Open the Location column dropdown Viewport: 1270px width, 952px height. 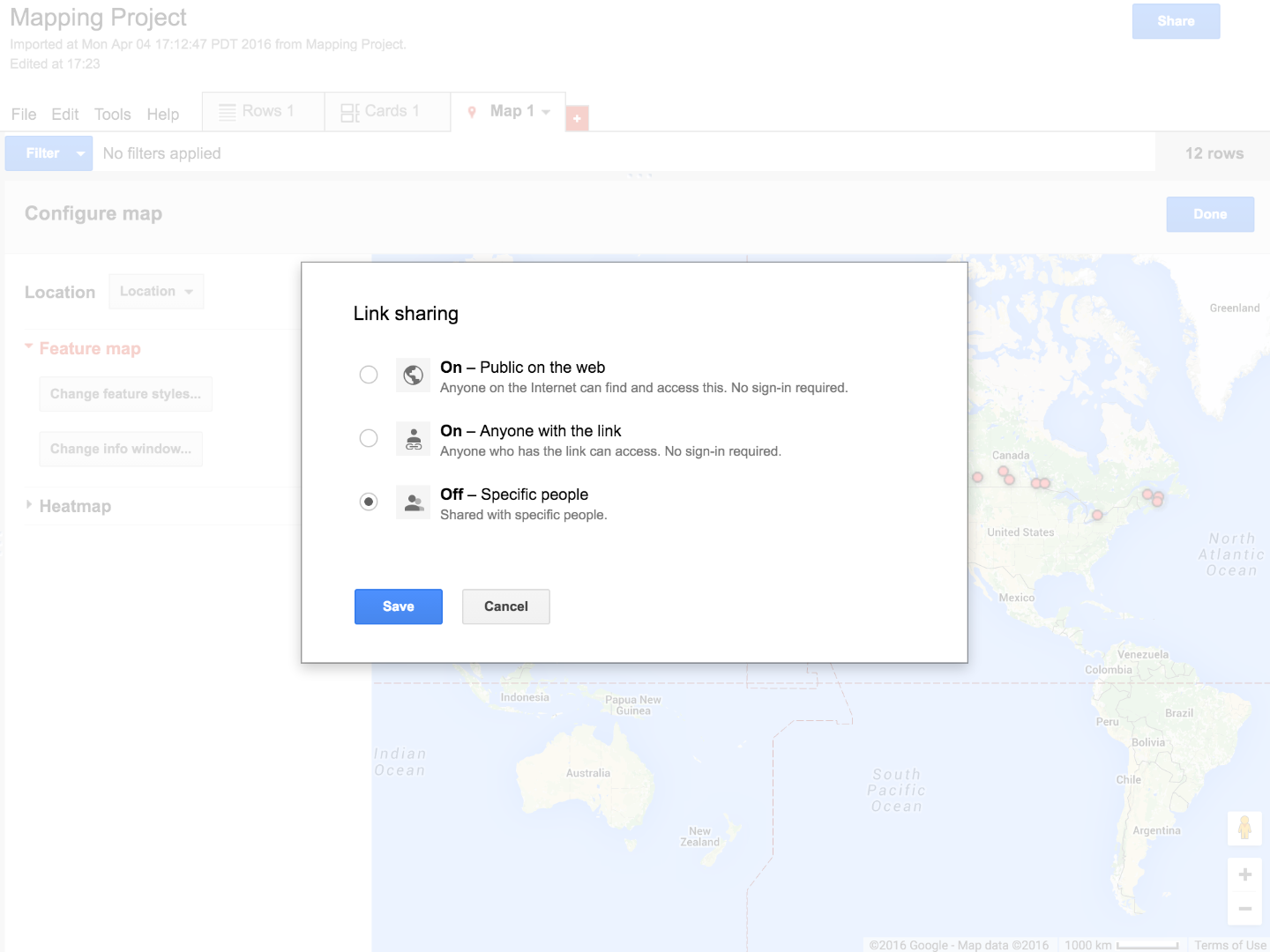point(156,292)
